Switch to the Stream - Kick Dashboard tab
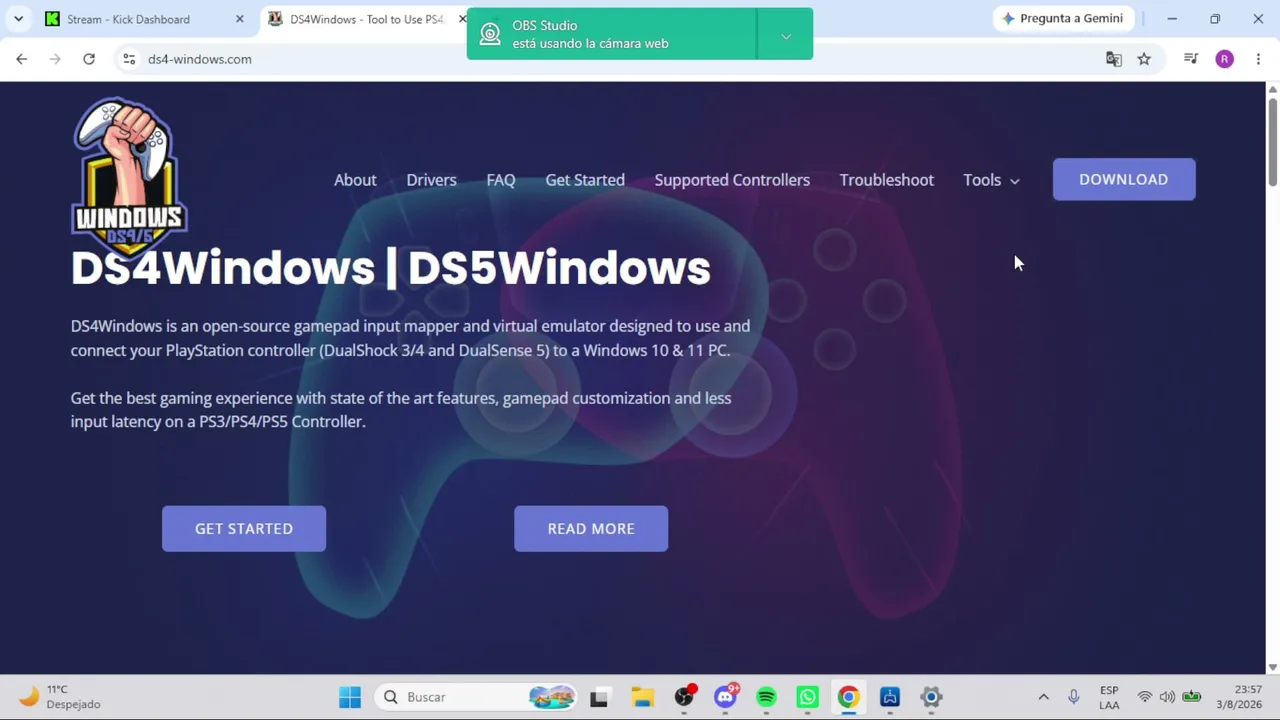1280x720 pixels. [x=143, y=19]
